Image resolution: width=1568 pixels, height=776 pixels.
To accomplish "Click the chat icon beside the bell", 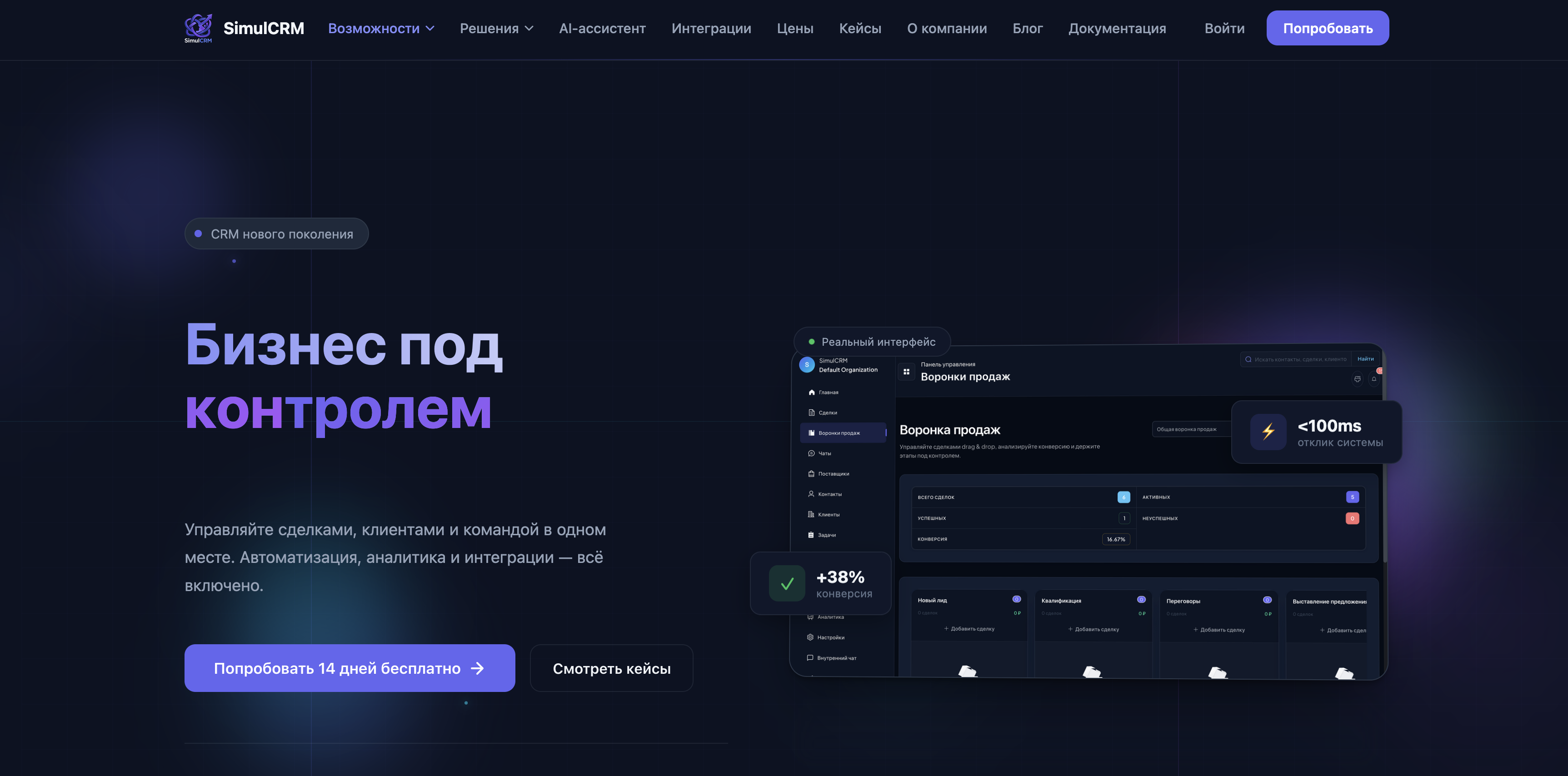I will tap(1357, 378).
